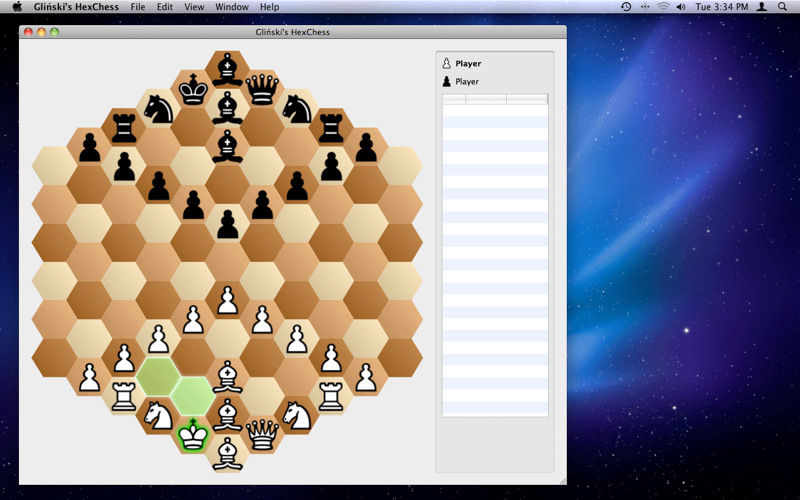Pick the black rook nearest the black queen

coord(331,128)
